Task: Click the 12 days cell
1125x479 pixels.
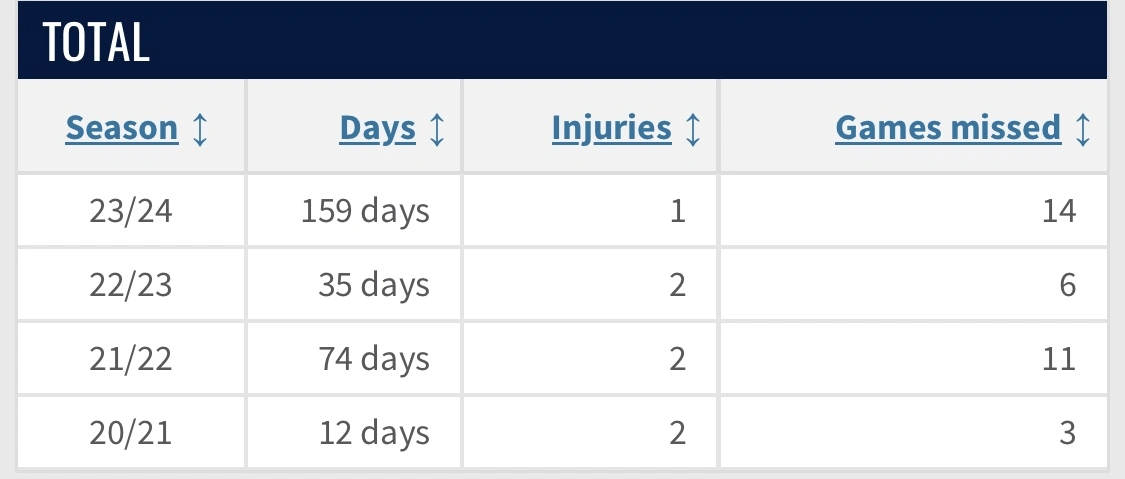Action: pos(374,433)
